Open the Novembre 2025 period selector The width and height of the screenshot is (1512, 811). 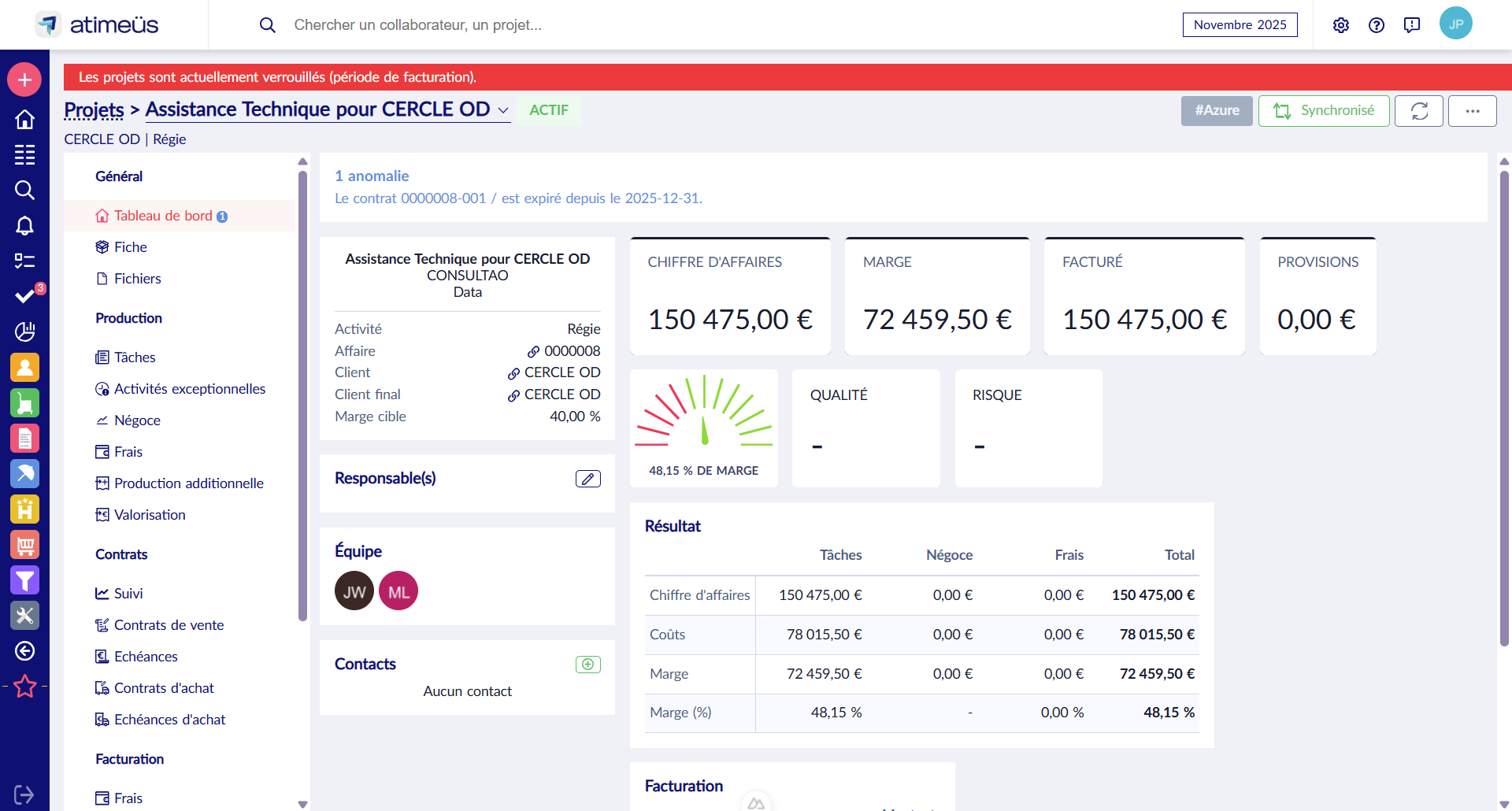point(1240,25)
